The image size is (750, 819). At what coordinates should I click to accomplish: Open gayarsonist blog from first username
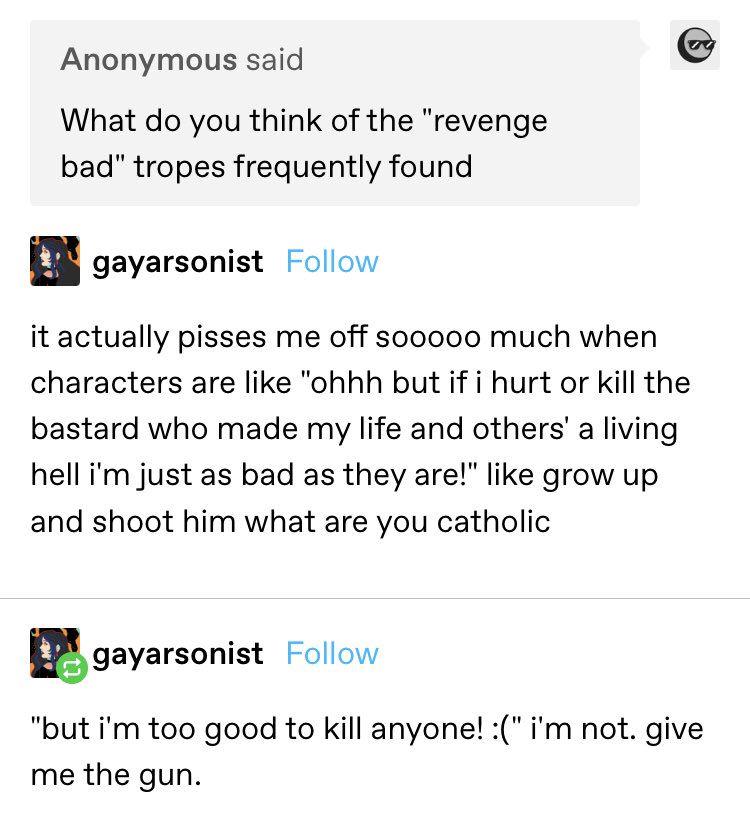[178, 262]
